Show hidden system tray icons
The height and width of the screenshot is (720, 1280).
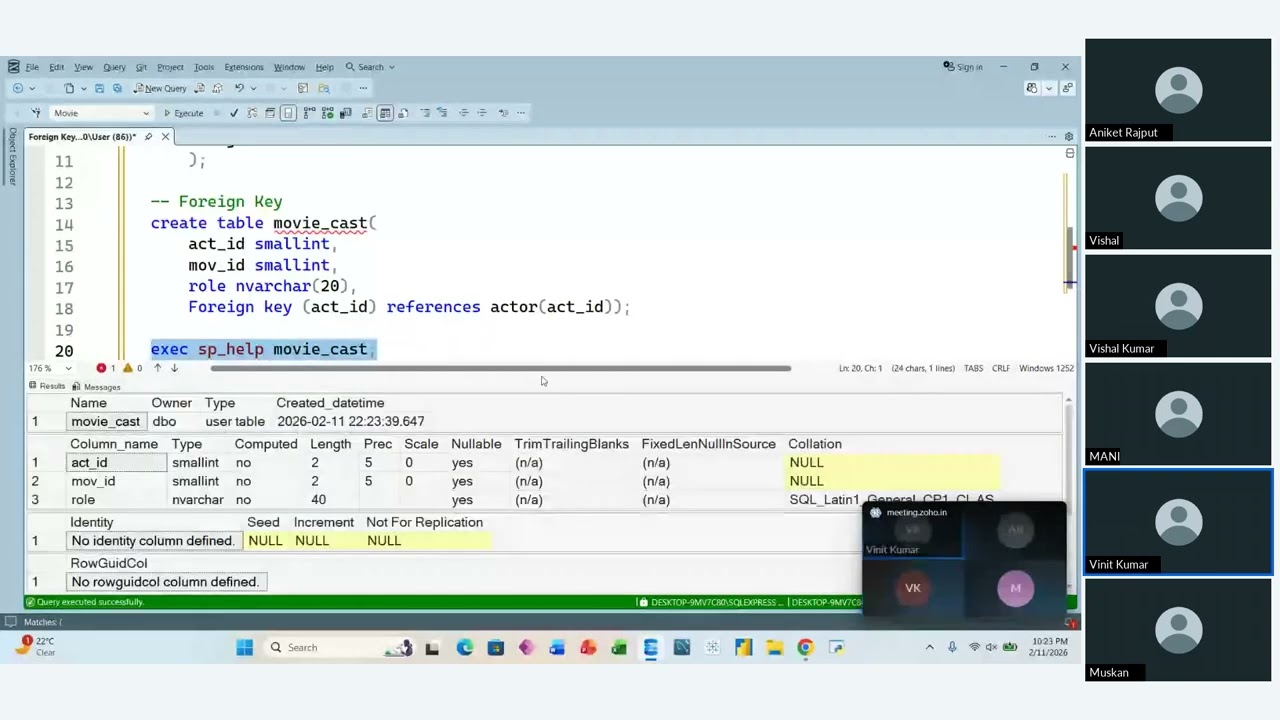pyautogui.click(x=929, y=648)
